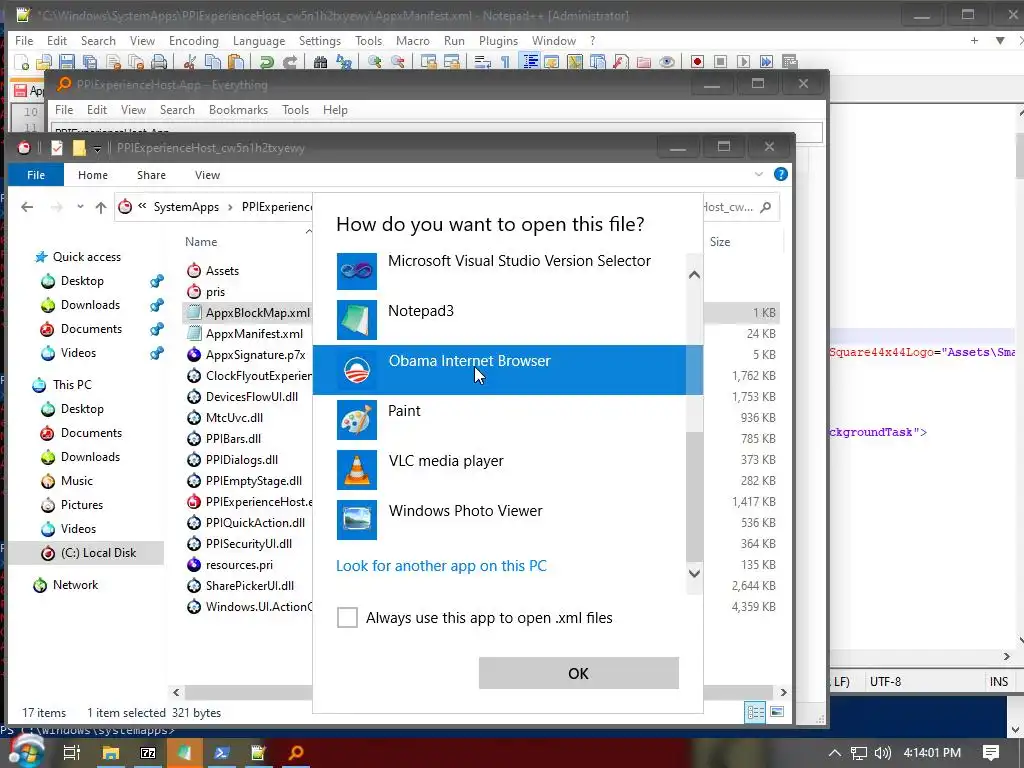
Task: Open Explorer Share ribbon tab
Action: [151, 175]
